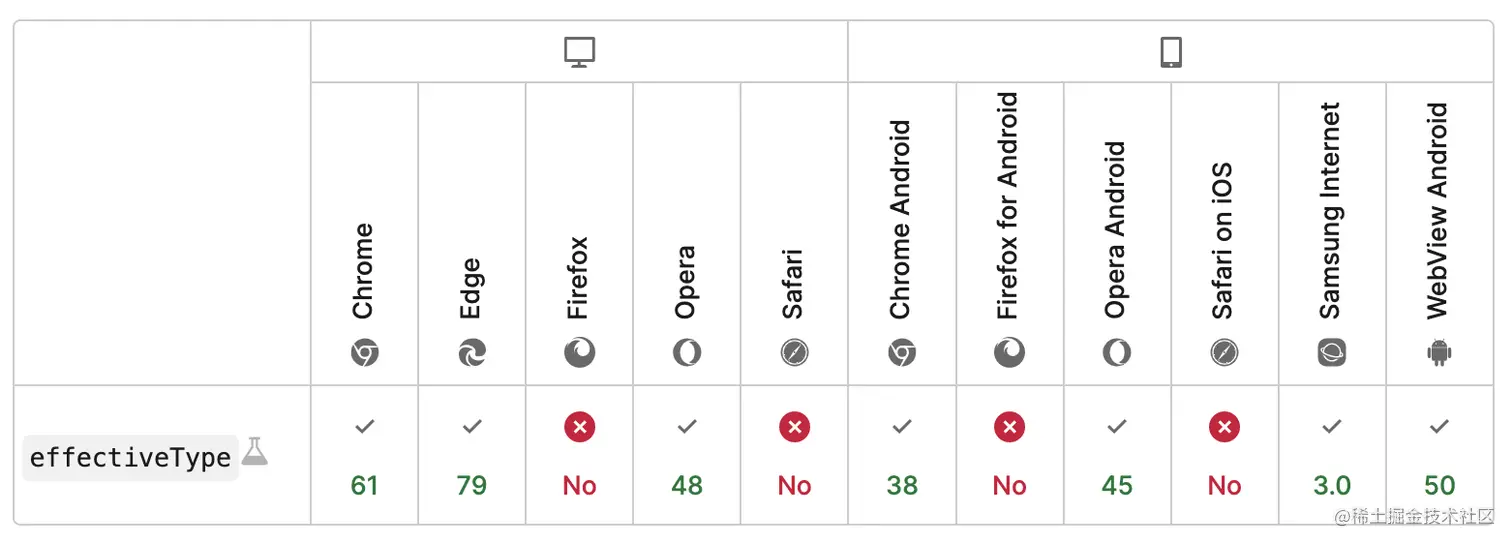Expand Edge version 79 support cell
Image resolution: width=1512 pixels, height=544 pixels.
point(472,485)
